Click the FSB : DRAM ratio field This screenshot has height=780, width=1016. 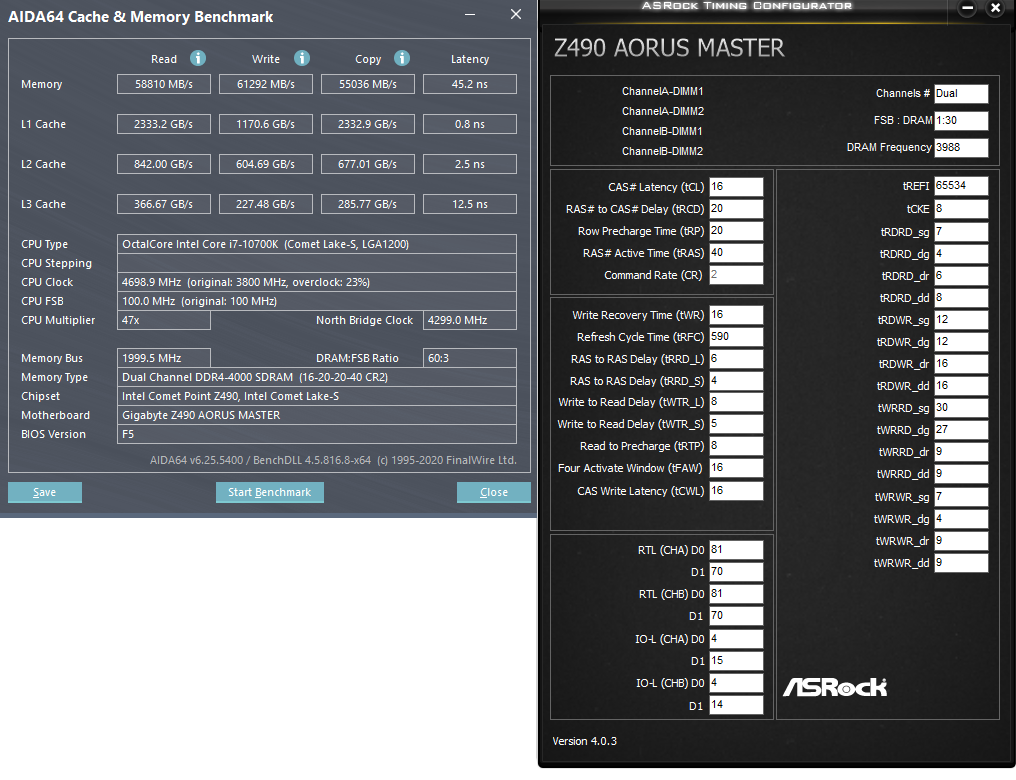(x=961, y=120)
